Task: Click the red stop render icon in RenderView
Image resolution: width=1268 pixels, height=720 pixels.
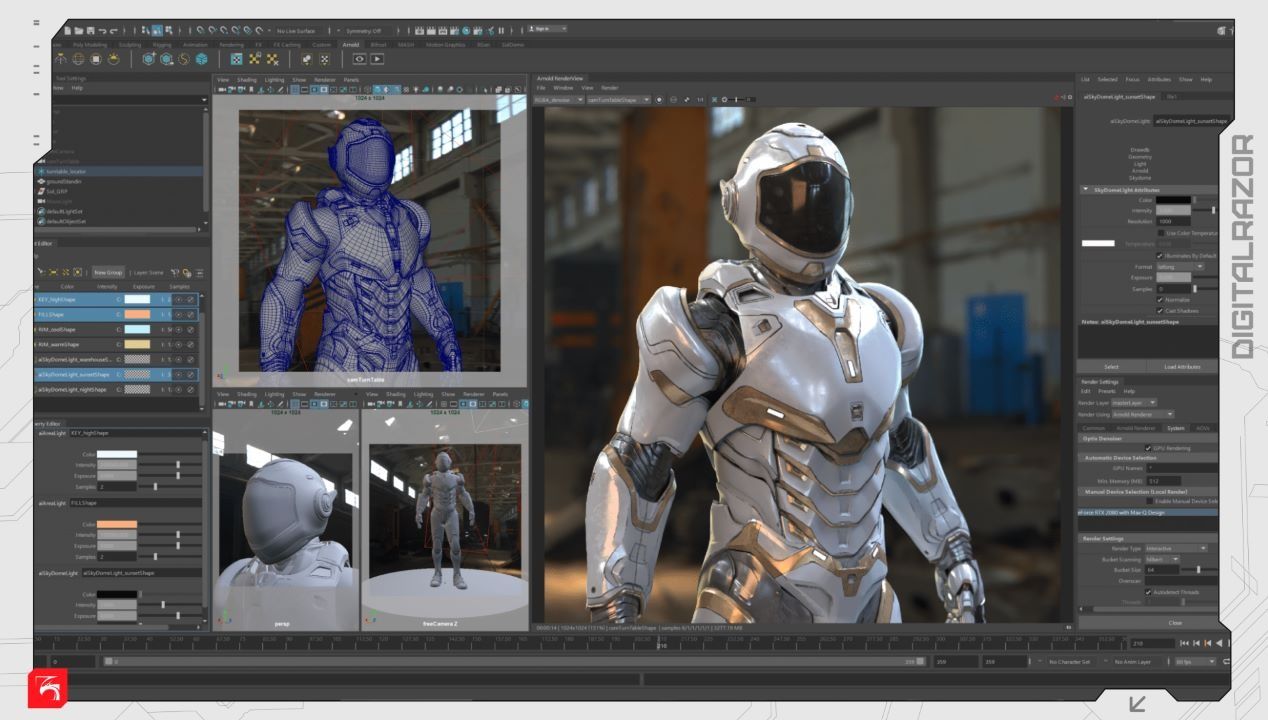Action: click(x=1056, y=98)
